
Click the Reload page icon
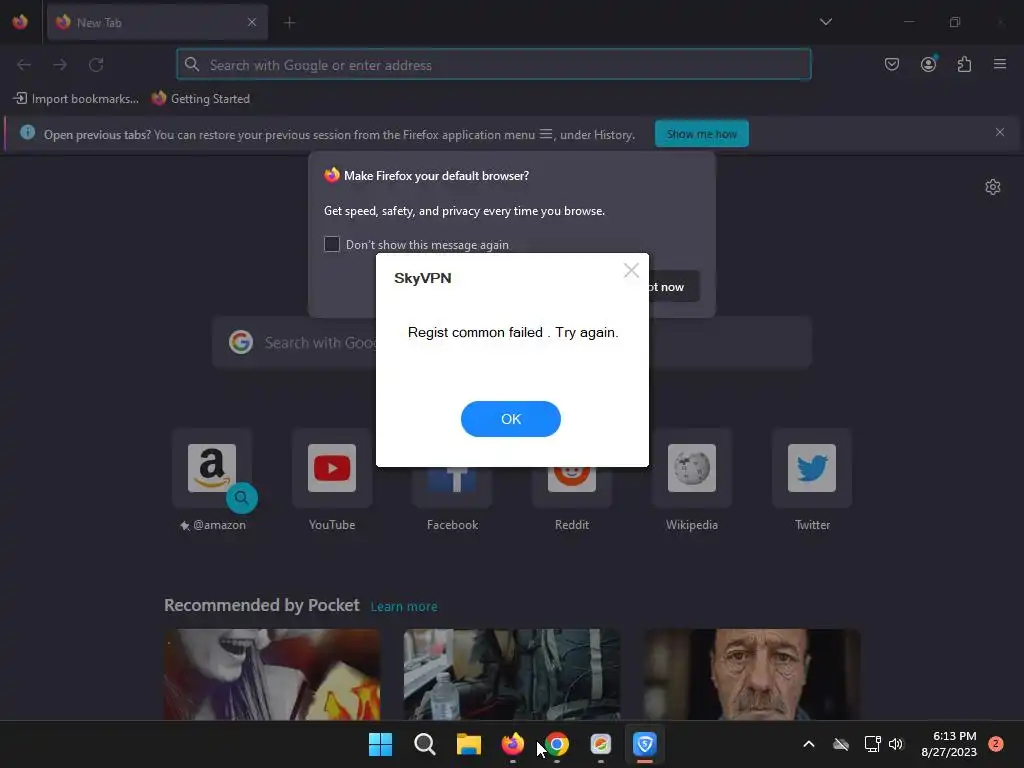click(x=96, y=65)
